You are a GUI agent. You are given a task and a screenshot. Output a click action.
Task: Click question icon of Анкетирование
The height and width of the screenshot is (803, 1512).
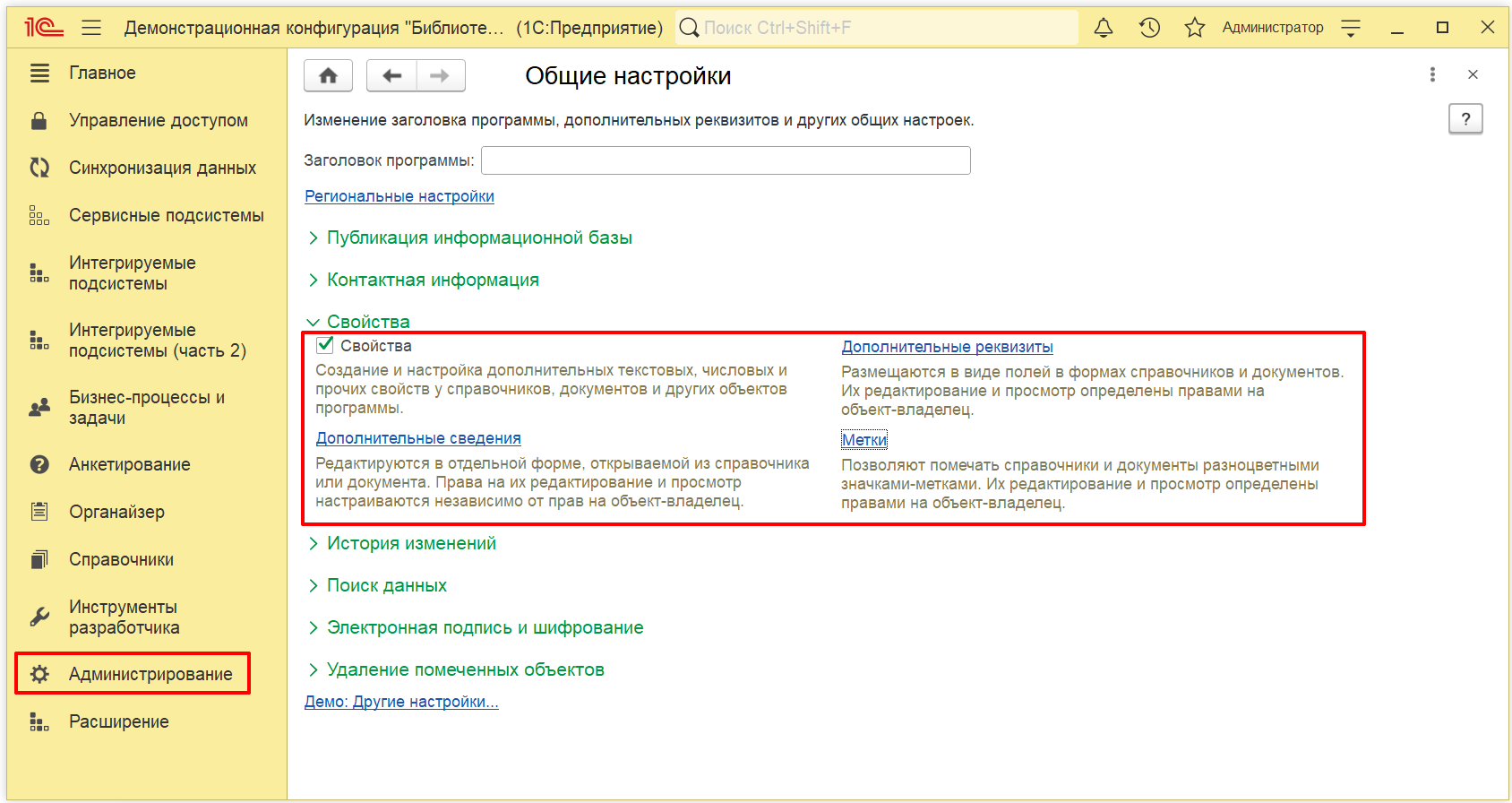click(x=39, y=464)
